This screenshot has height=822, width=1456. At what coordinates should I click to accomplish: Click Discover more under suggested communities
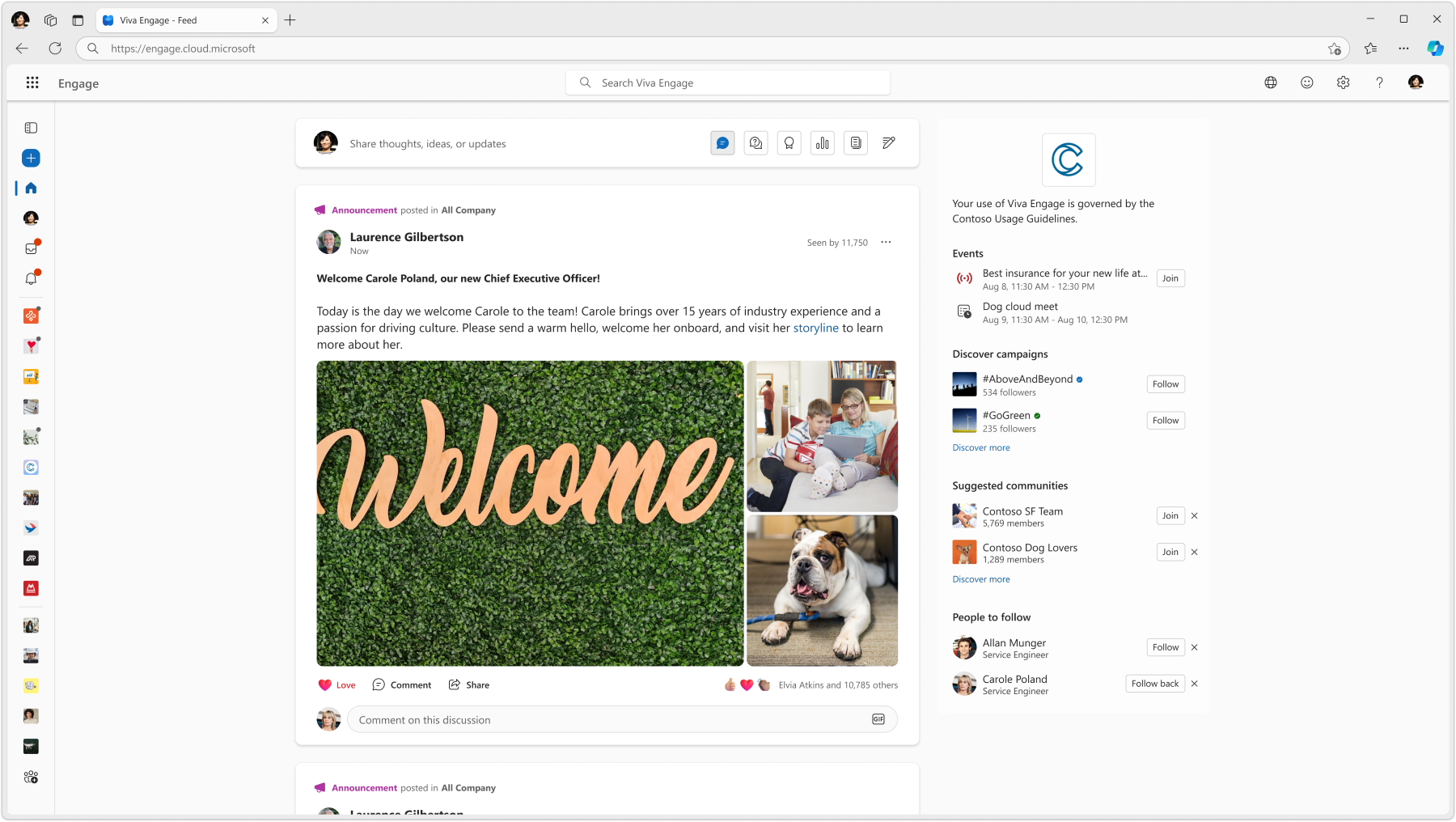pos(981,579)
